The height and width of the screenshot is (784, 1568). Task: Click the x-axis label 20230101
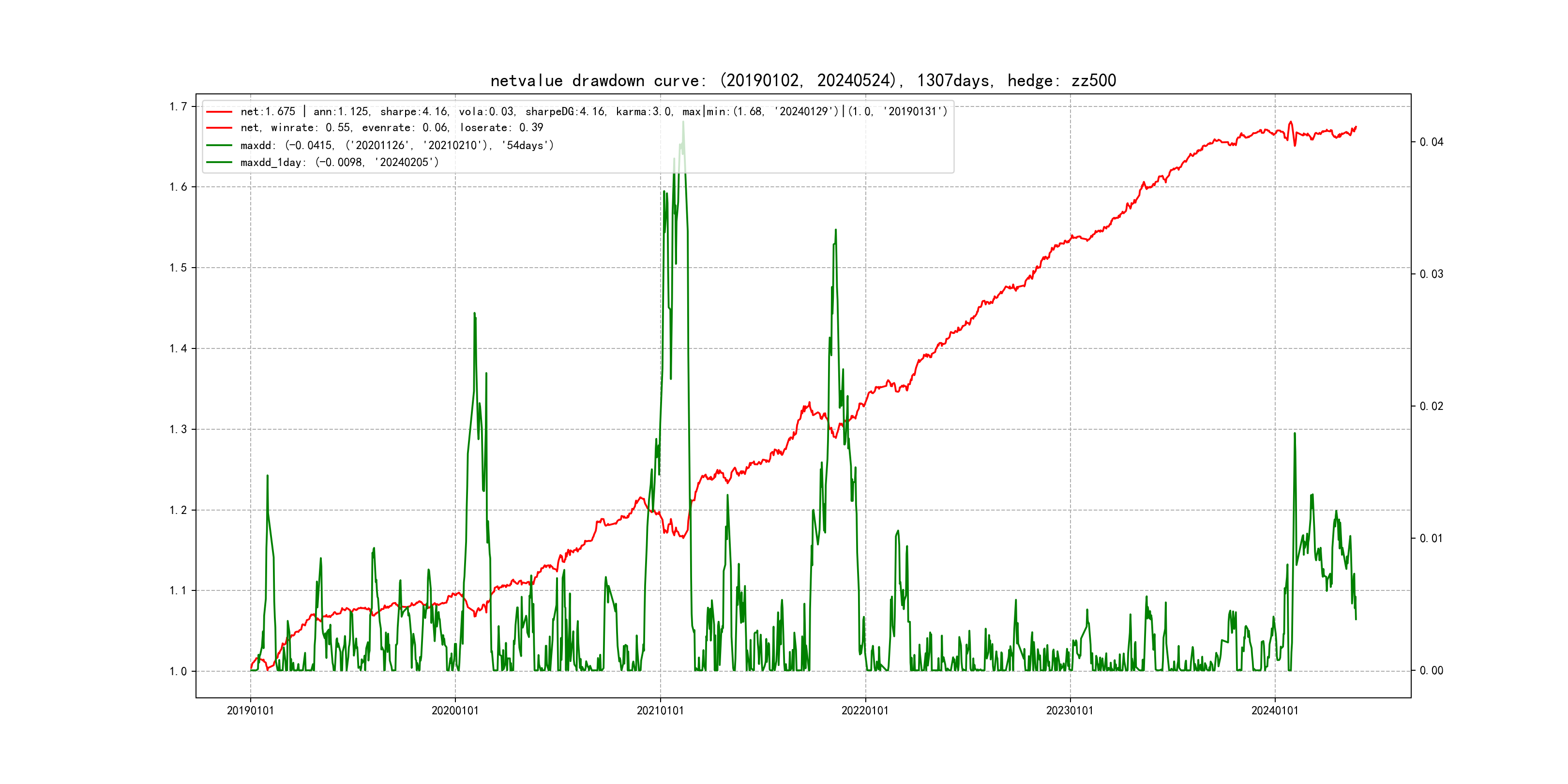(x=1070, y=710)
